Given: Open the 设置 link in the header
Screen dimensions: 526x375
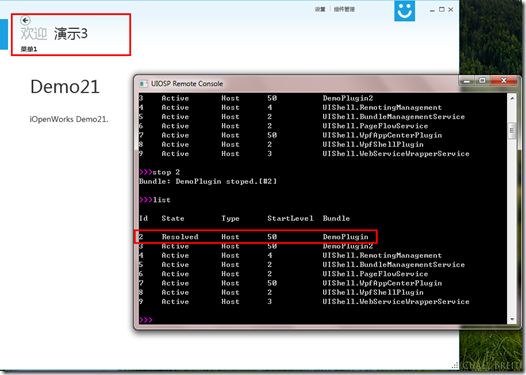Looking at the screenshot, I should pos(320,9).
